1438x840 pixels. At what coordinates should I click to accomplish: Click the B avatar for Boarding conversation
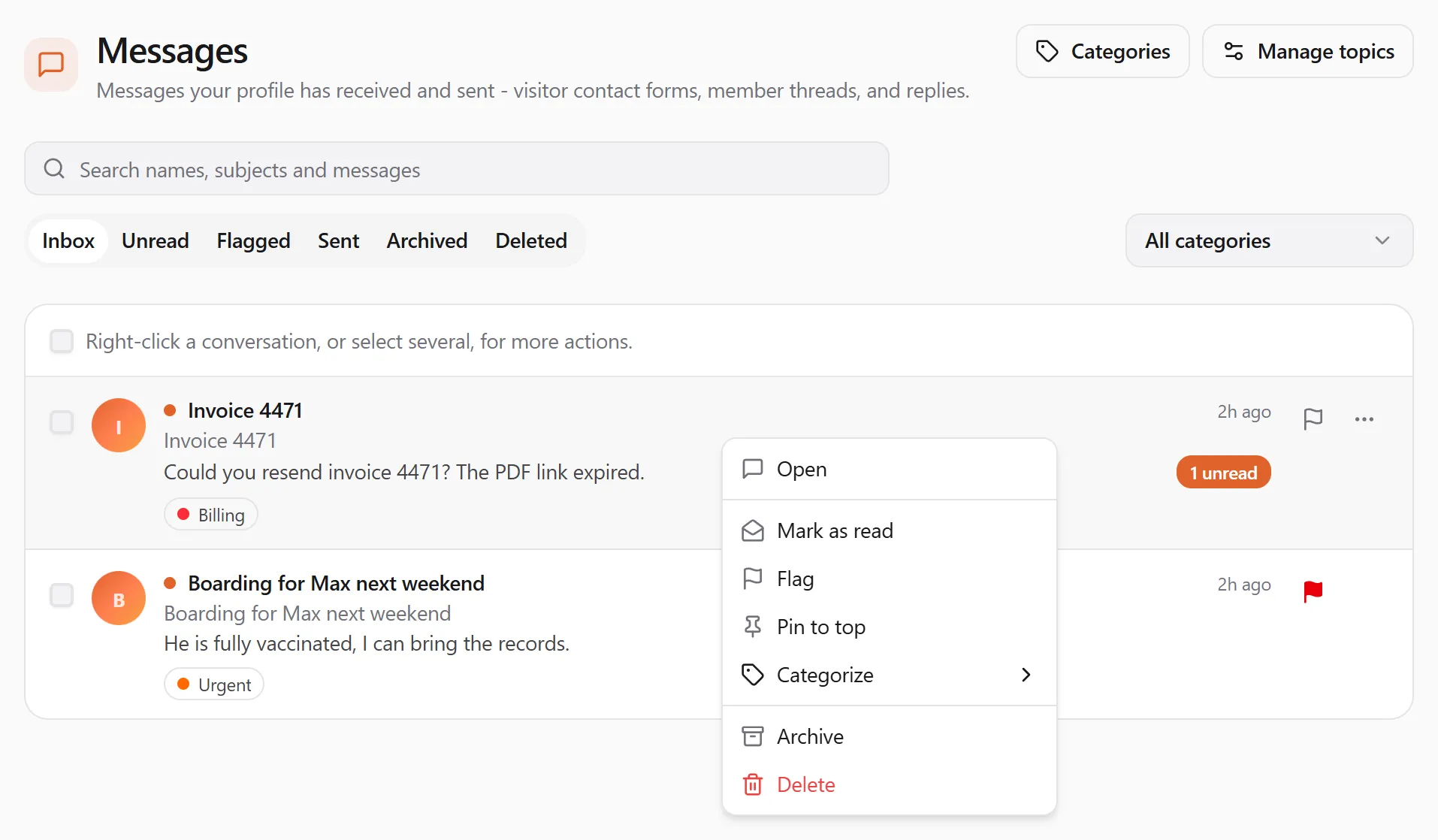(x=119, y=598)
